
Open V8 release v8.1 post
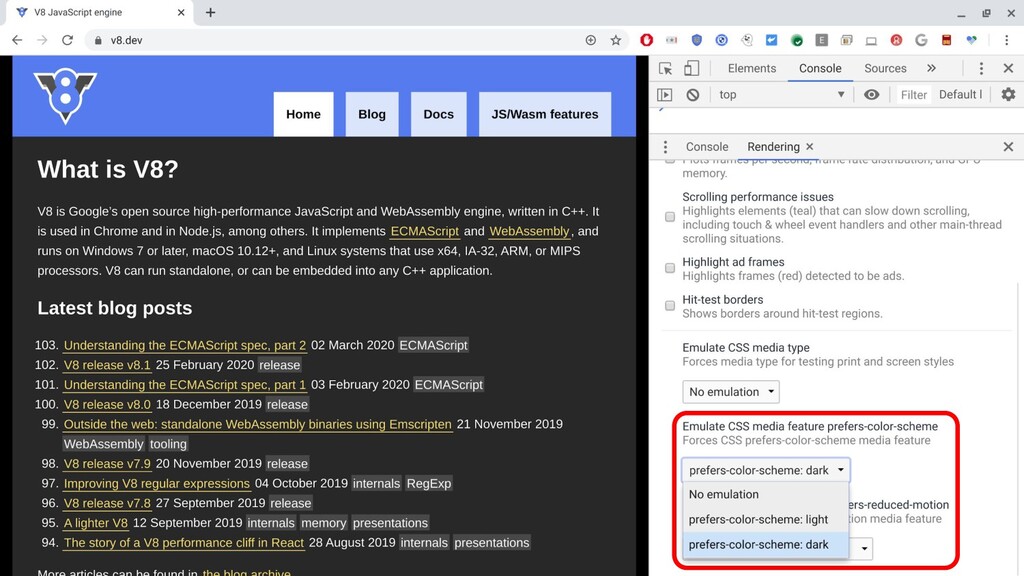click(x=107, y=365)
